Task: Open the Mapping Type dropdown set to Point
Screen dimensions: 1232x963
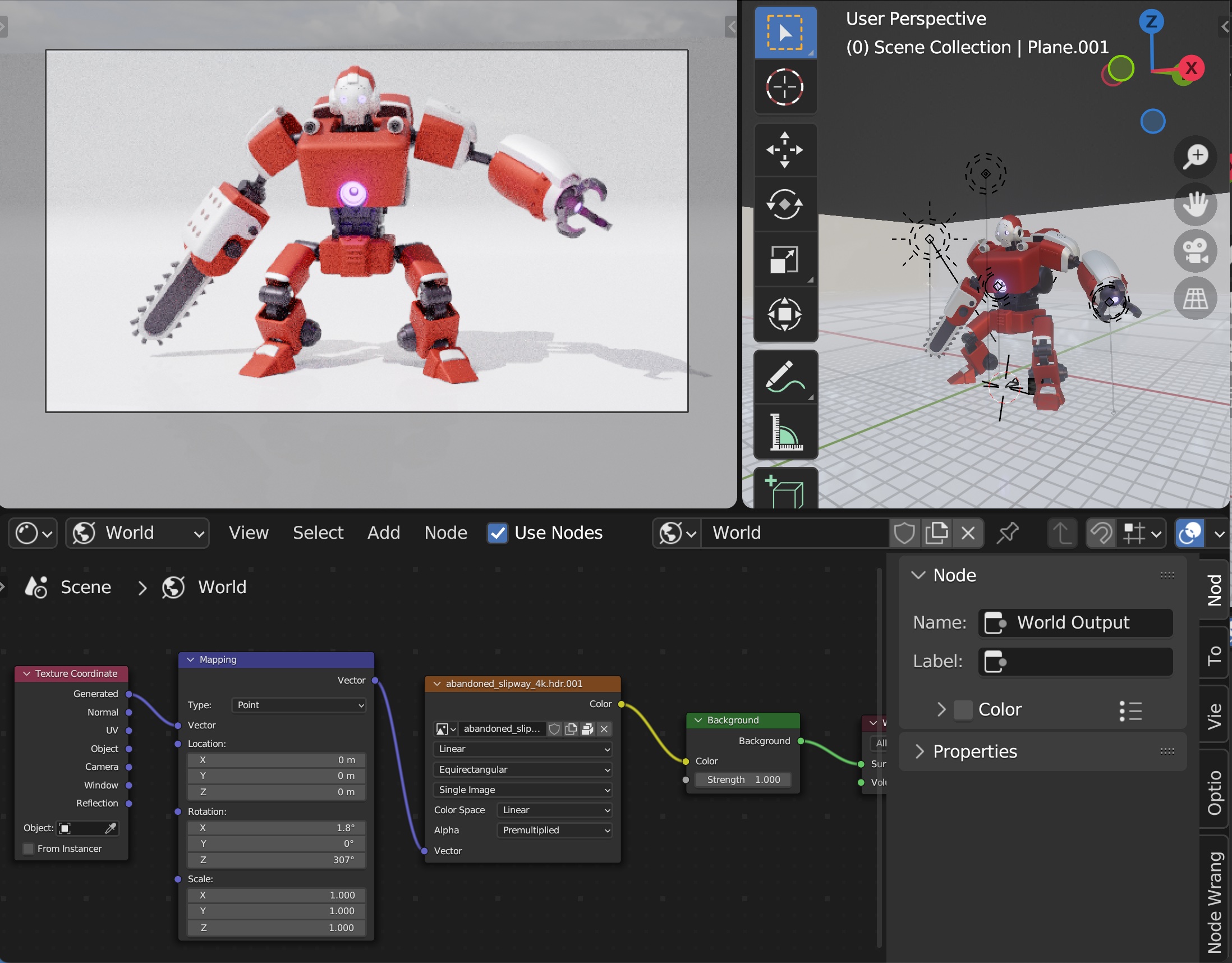Action: click(299, 705)
